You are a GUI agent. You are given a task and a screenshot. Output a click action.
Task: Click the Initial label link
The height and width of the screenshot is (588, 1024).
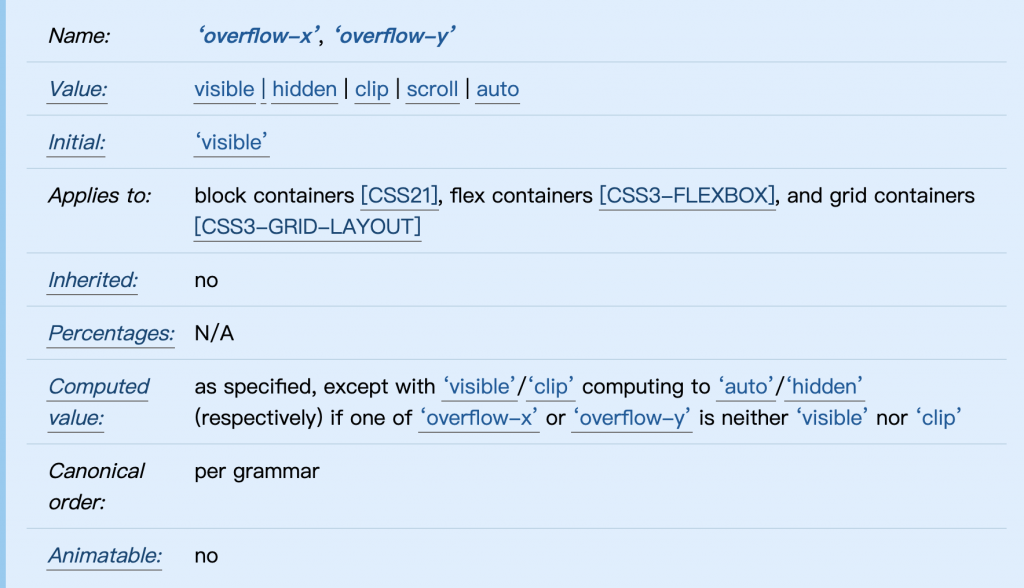point(76,142)
